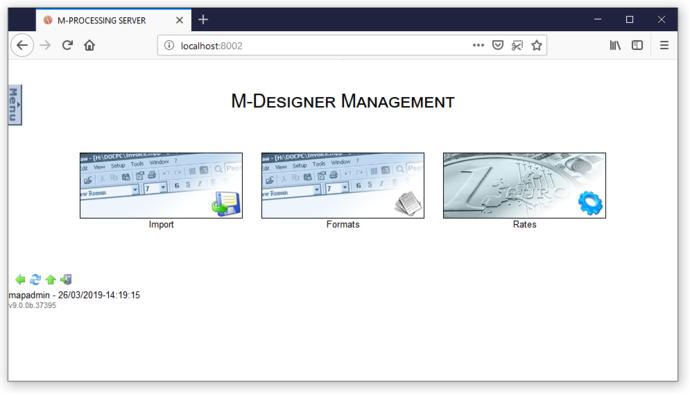Image resolution: width=690 pixels, height=394 pixels.
Task: Click the green back arrow icon in page footer
Action: pos(20,280)
